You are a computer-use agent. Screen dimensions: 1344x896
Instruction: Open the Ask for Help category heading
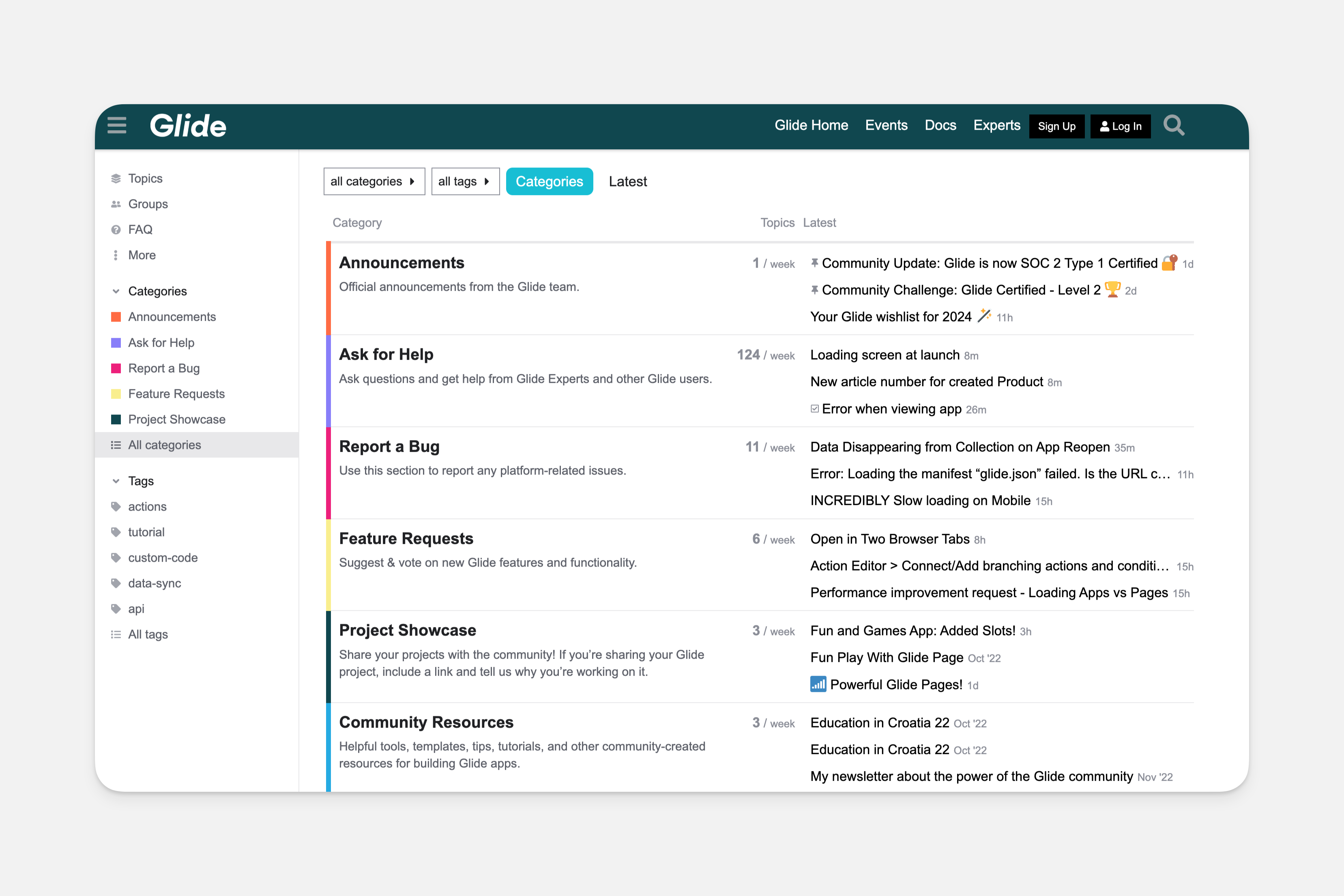pos(386,354)
